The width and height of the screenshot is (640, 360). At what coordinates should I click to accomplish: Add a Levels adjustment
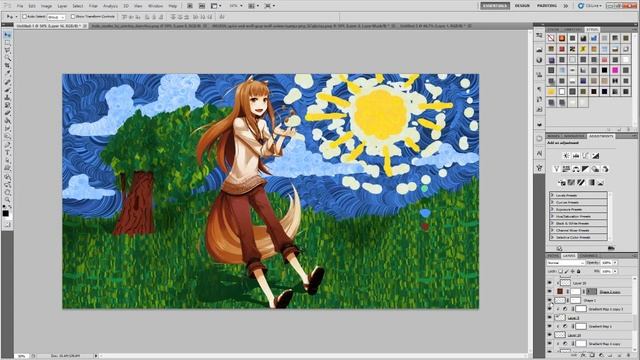click(x=576, y=156)
